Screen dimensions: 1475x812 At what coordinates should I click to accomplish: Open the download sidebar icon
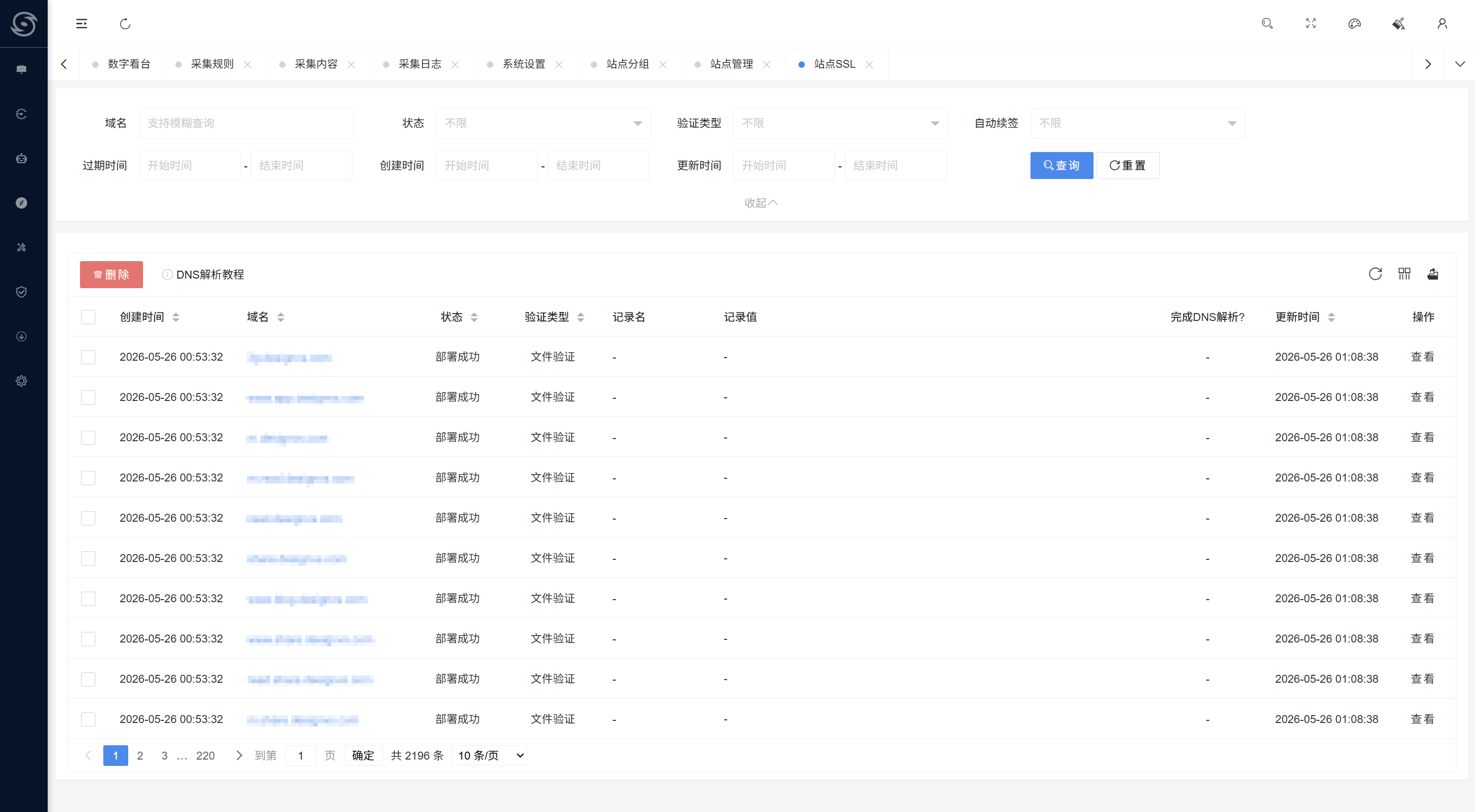tap(21, 336)
